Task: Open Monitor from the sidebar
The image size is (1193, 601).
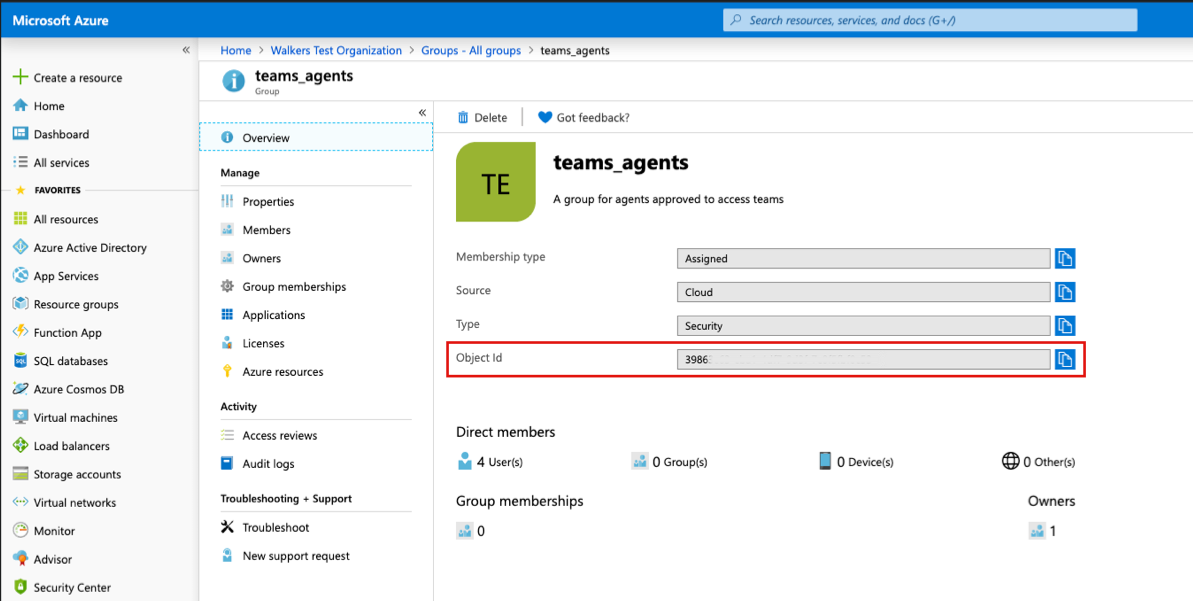Action: (x=58, y=530)
